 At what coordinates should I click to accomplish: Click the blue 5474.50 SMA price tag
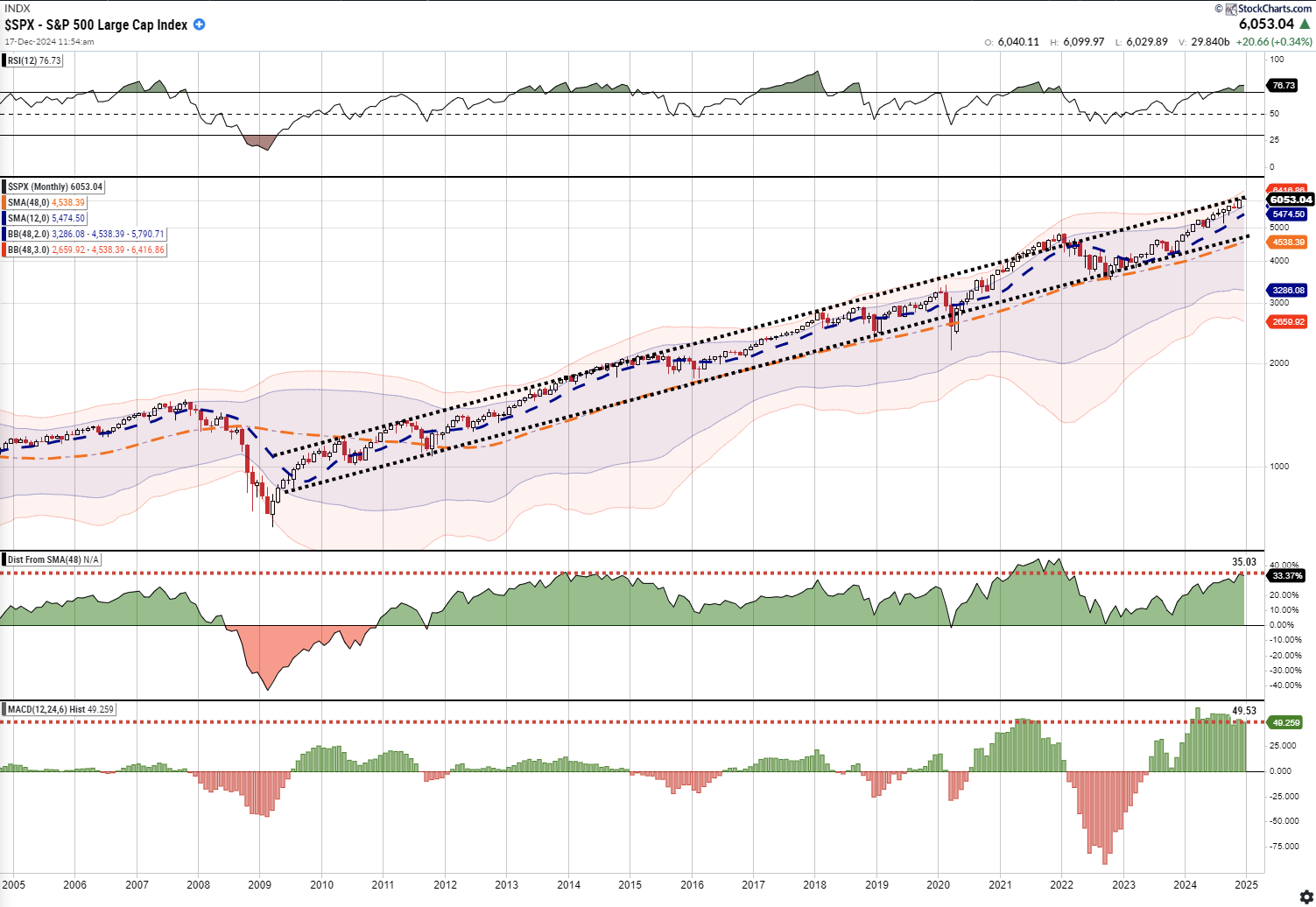click(x=1288, y=214)
